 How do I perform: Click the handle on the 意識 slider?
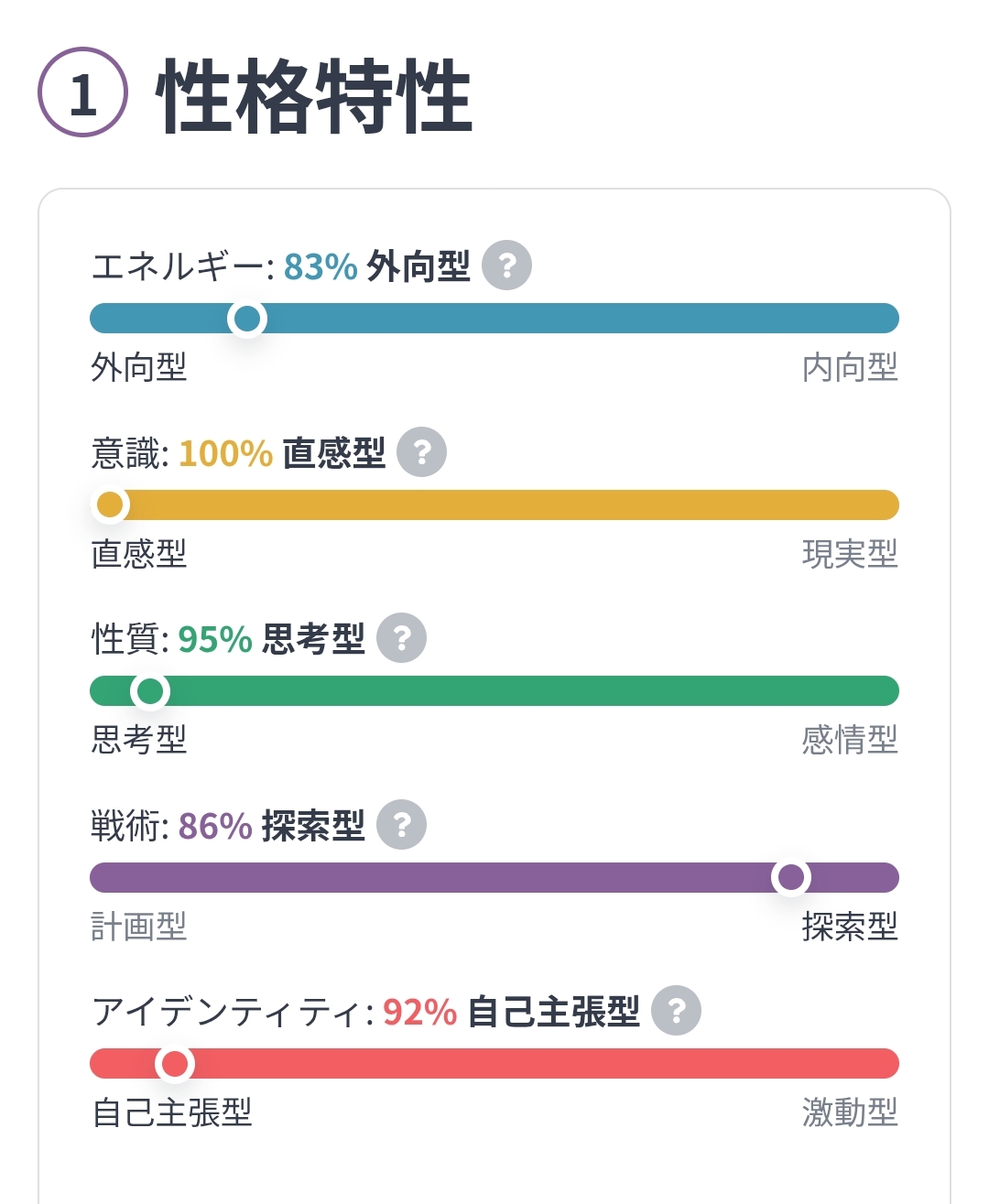(x=111, y=504)
